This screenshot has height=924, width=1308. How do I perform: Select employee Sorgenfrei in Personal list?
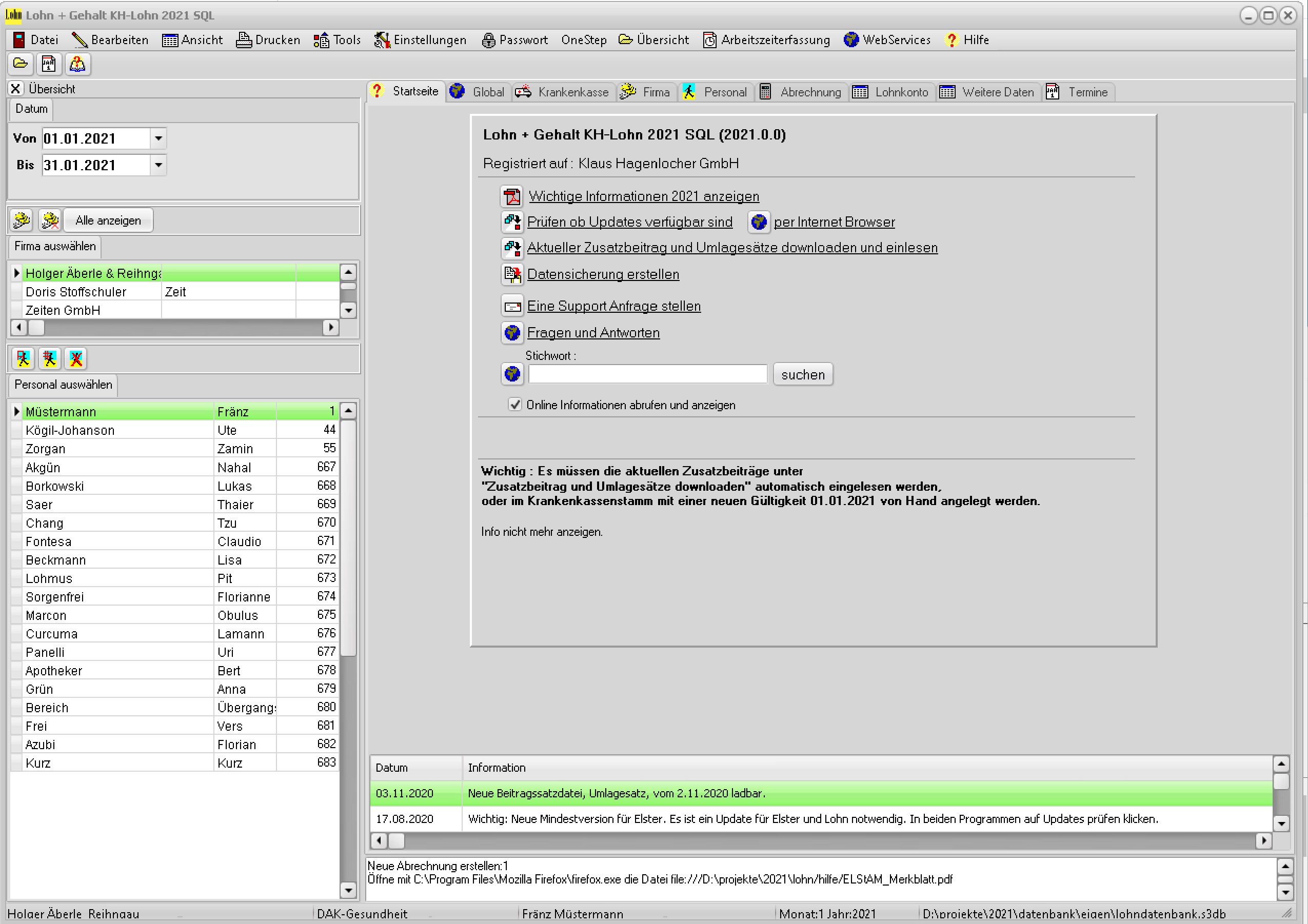(175, 597)
